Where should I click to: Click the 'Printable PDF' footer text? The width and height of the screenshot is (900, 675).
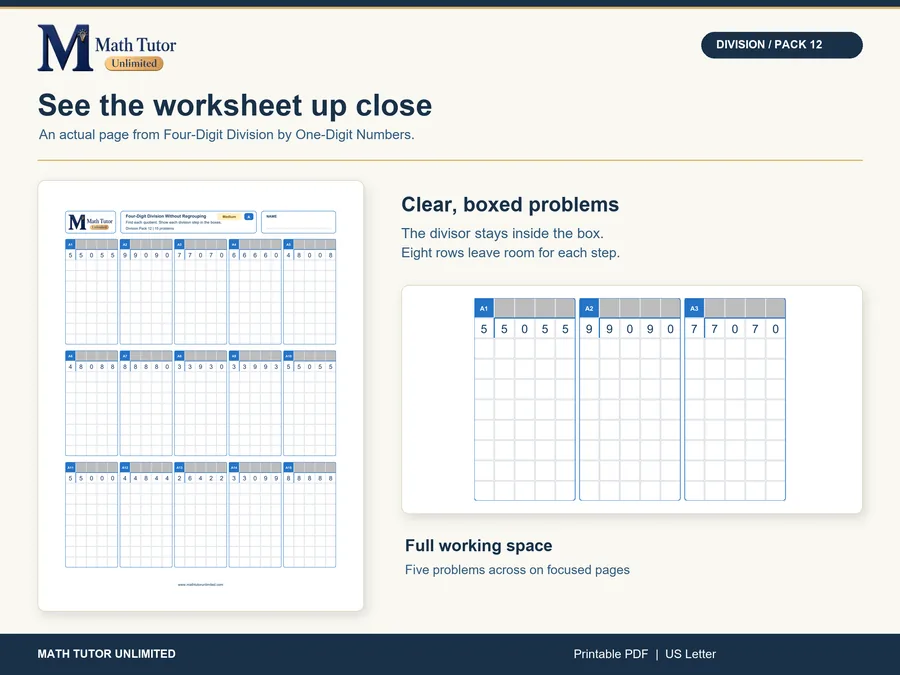tap(611, 654)
